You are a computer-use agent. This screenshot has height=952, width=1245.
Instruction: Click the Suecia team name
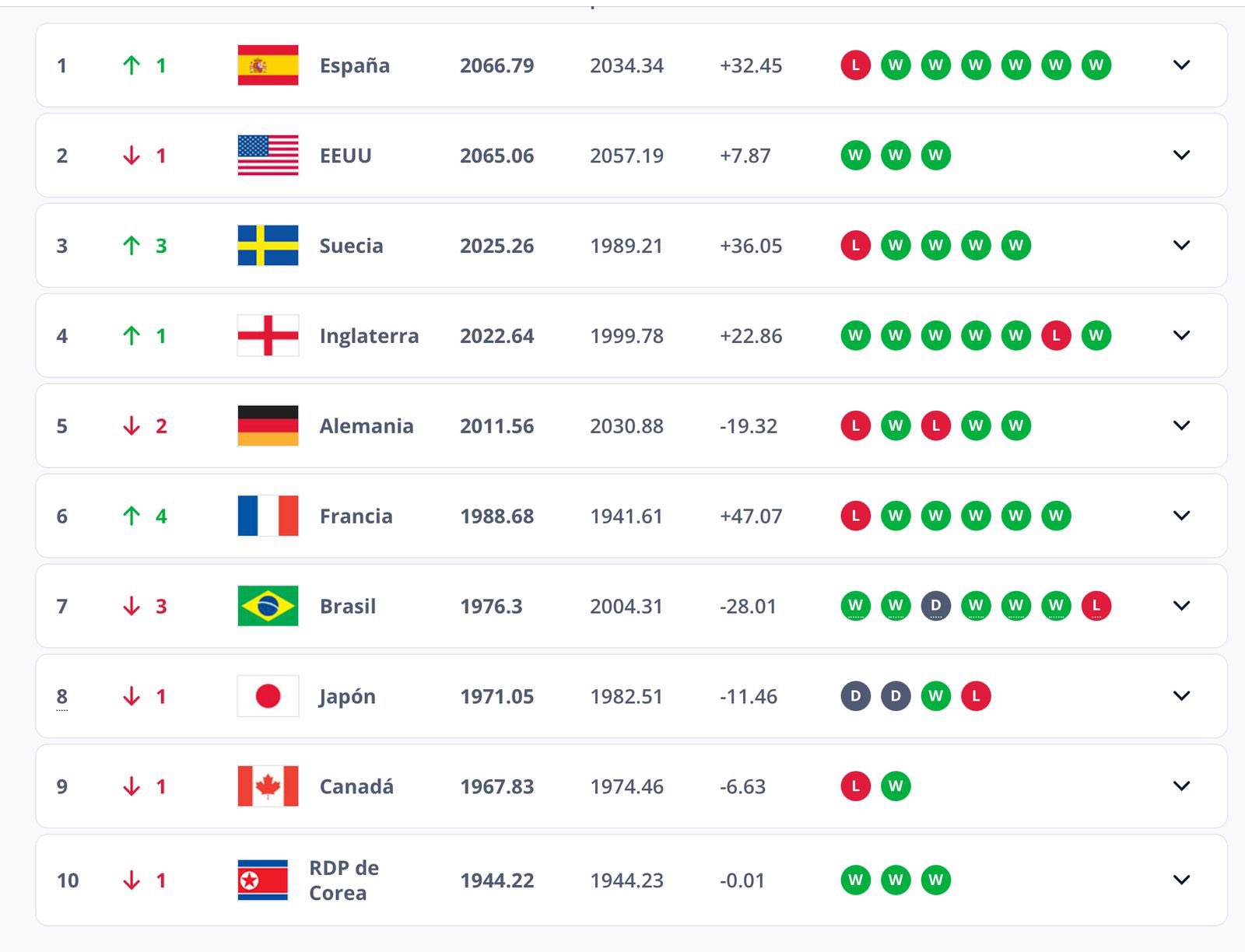click(x=351, y=246)
